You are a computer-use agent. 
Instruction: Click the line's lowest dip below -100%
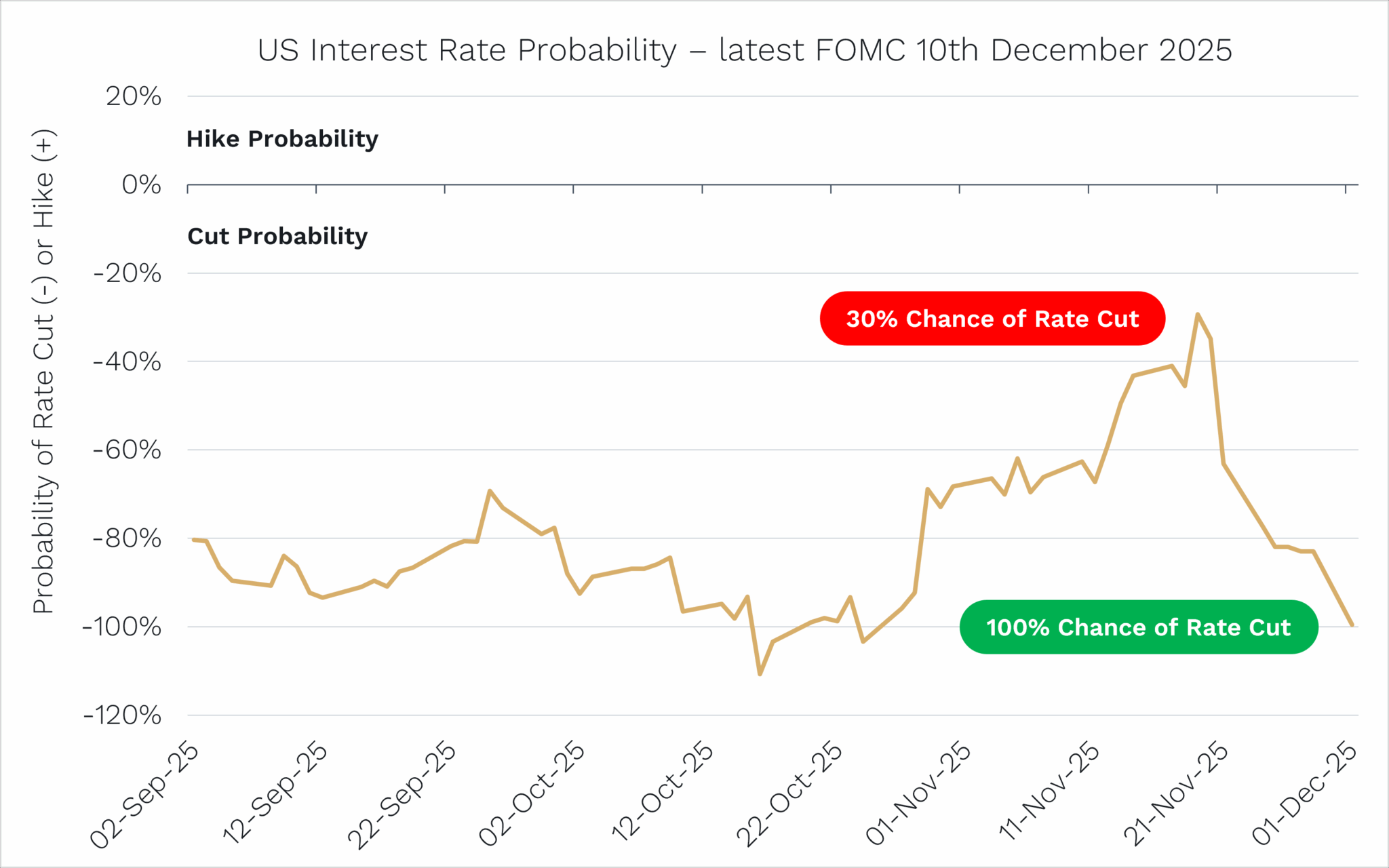pos(760,674)
